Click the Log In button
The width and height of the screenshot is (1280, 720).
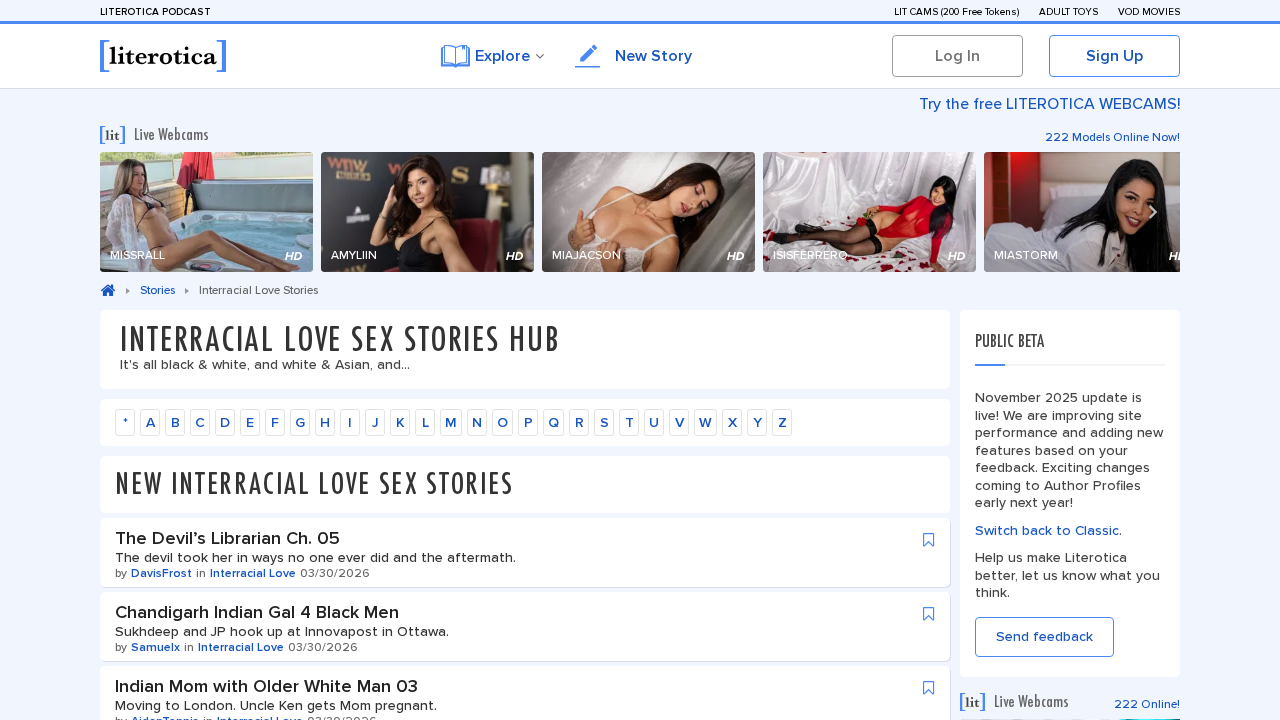[x=957, y=56]
